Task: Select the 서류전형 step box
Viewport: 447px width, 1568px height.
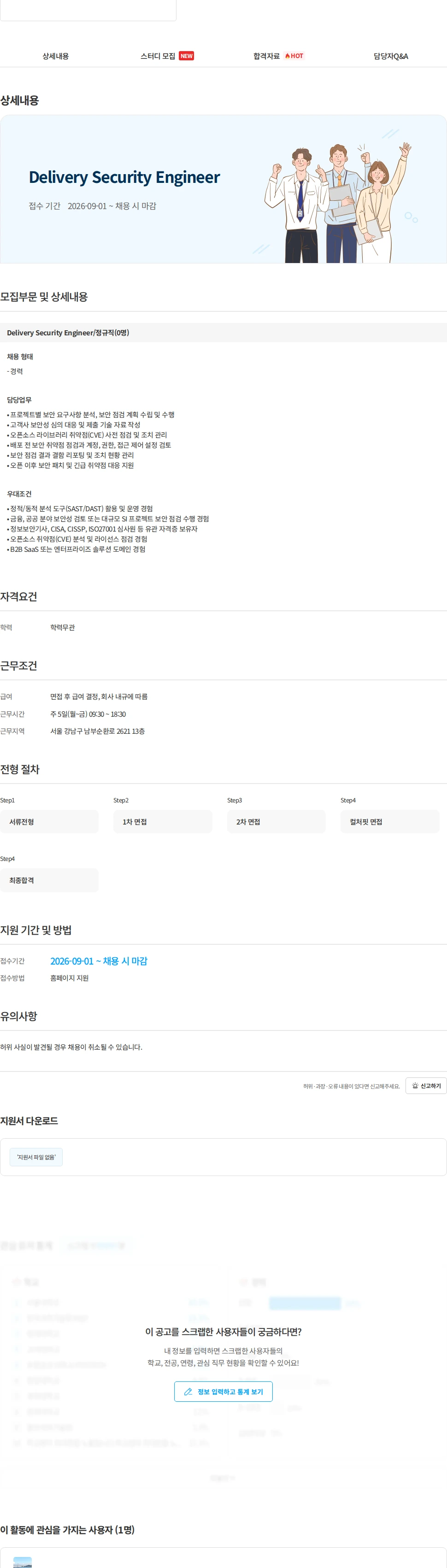Action: (49, 821)
